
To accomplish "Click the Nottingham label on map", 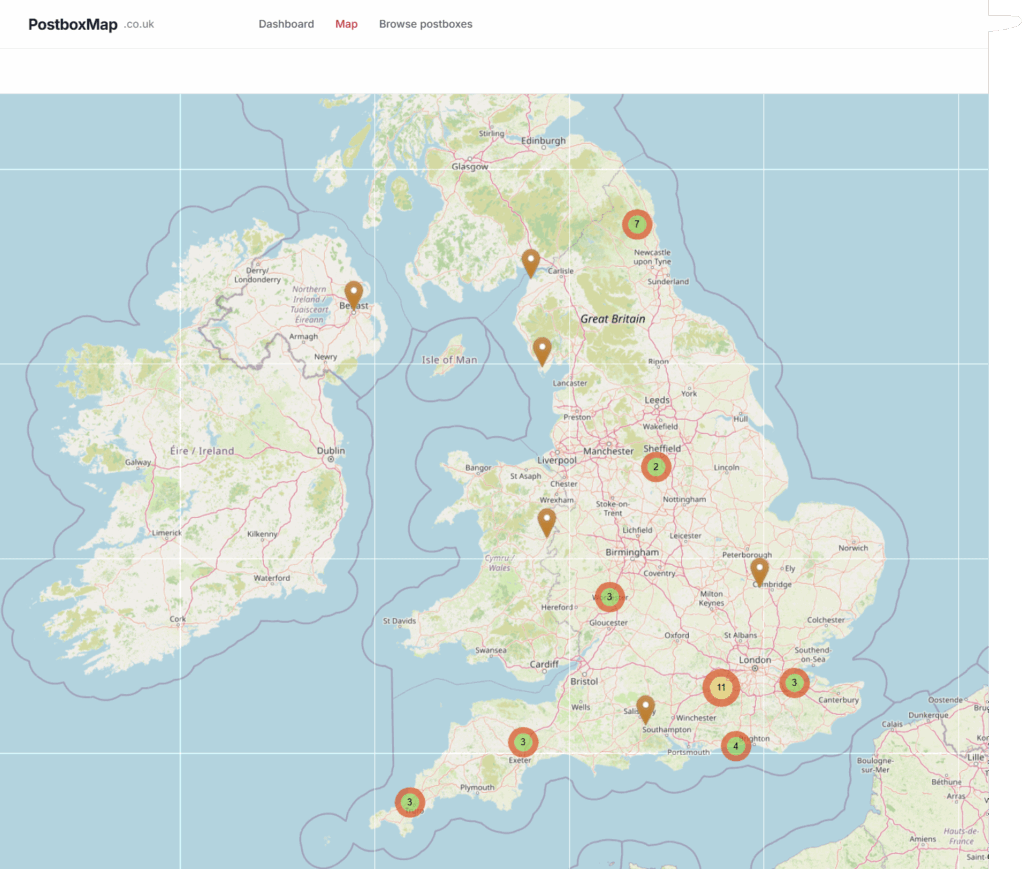I will click(x=684, y=499).
